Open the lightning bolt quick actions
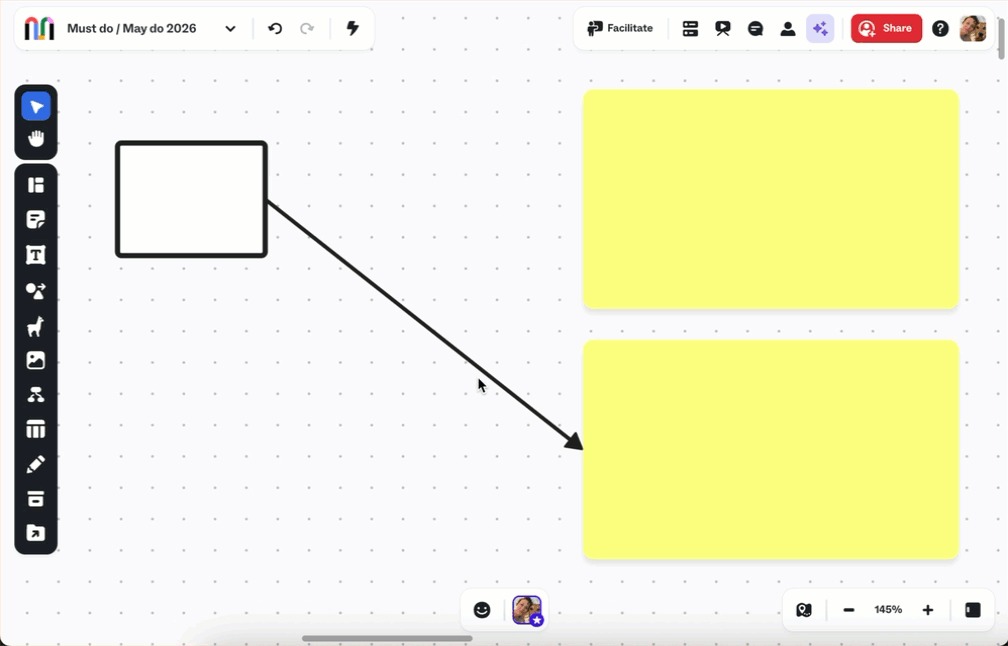Image resolution: width=1008 pixels, height=646 pixels. point(352,28)
